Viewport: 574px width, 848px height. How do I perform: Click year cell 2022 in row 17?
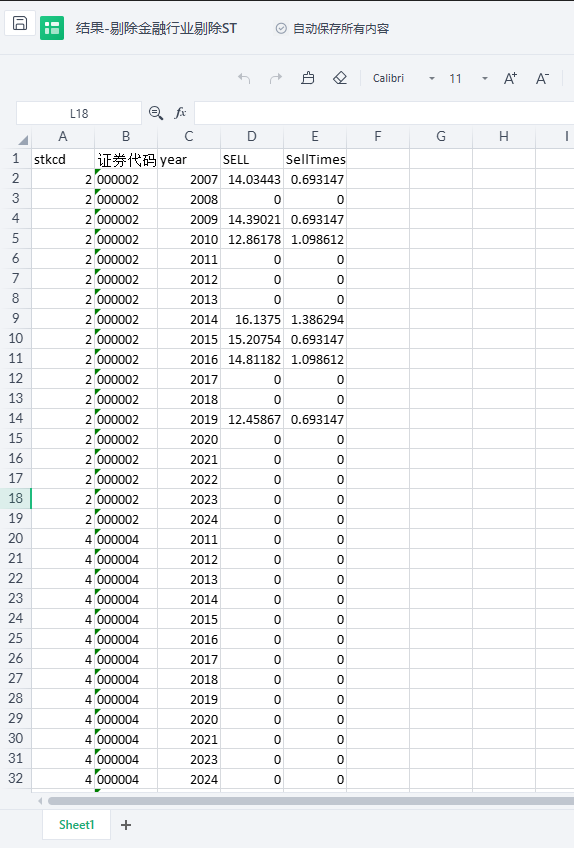(188, 479)
